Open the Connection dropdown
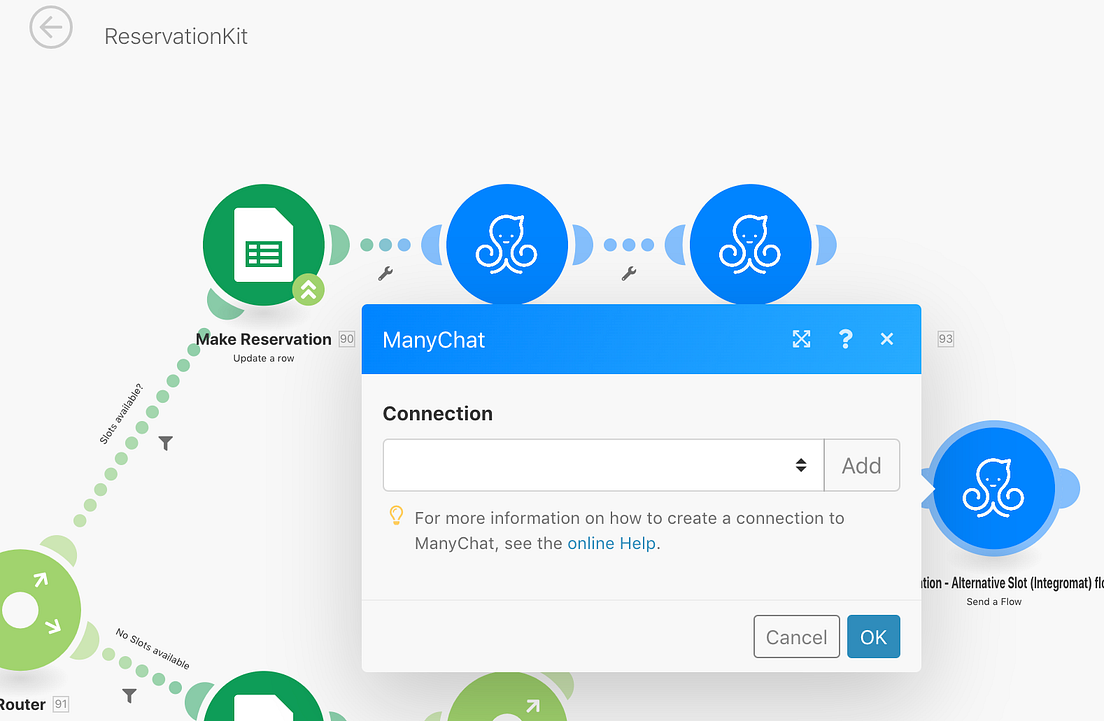Image resolution: width=1104 pixels, height=721 pixels. click(x=603, y=465)
